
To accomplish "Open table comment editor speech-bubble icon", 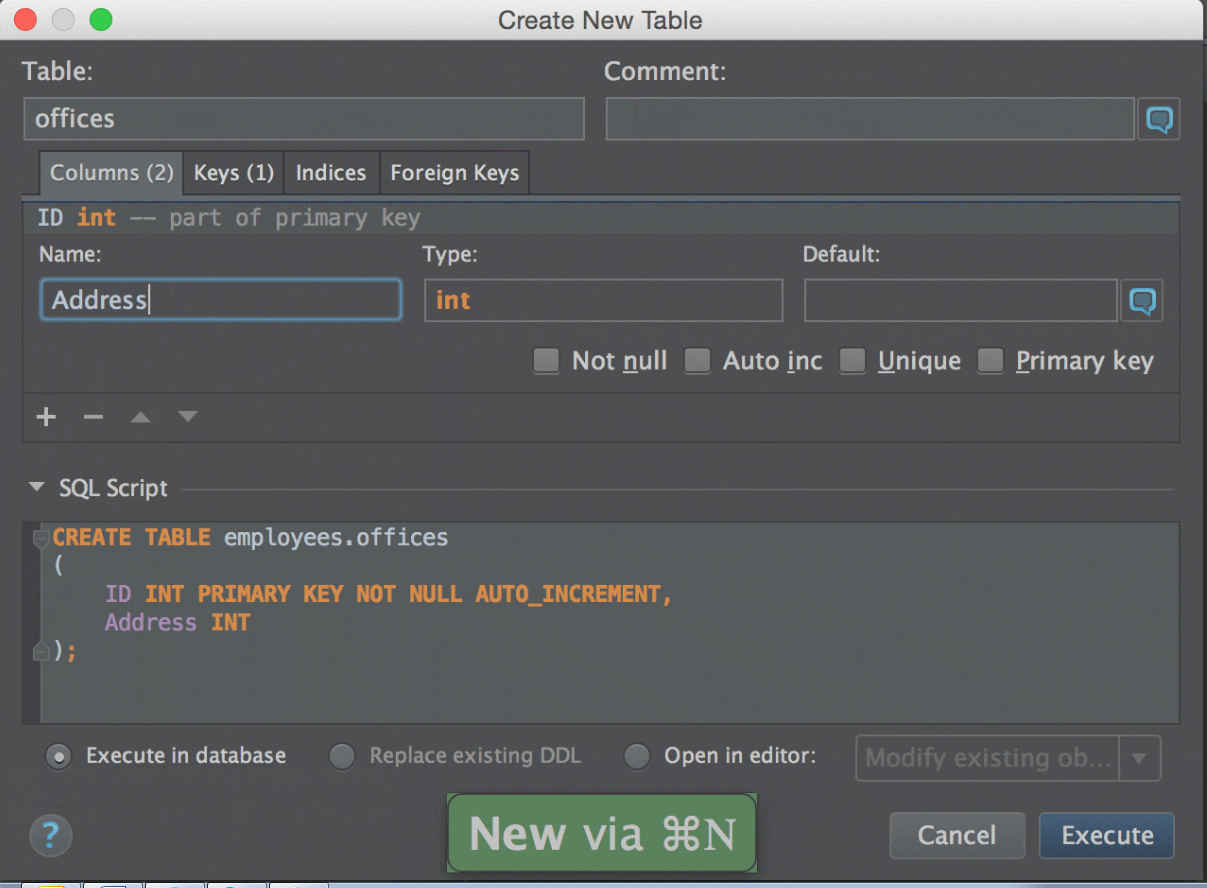I will [x=1159, y=120].
